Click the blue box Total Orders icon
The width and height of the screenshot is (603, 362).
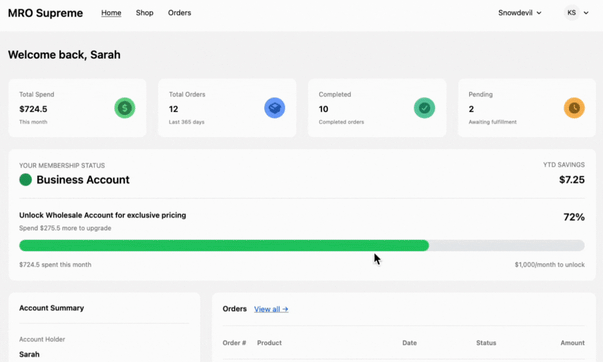click(275, 108)
